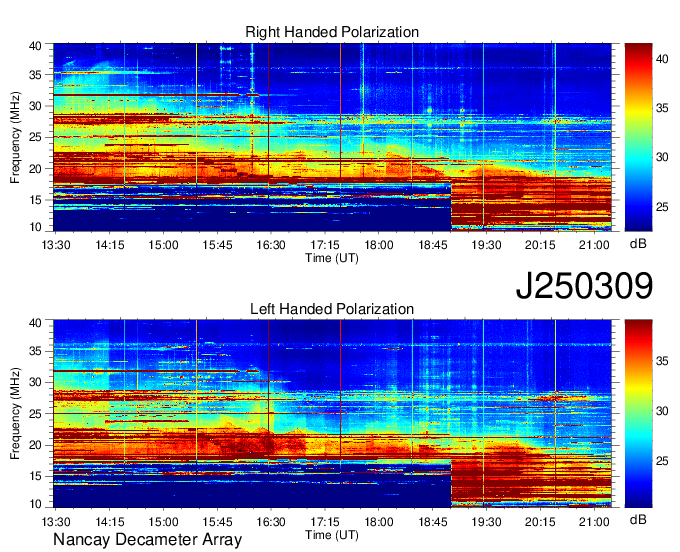Click the "35" dB label on the top colorbar
The width and height of the screenshot is (680, 552).
(x=662, y=108)
